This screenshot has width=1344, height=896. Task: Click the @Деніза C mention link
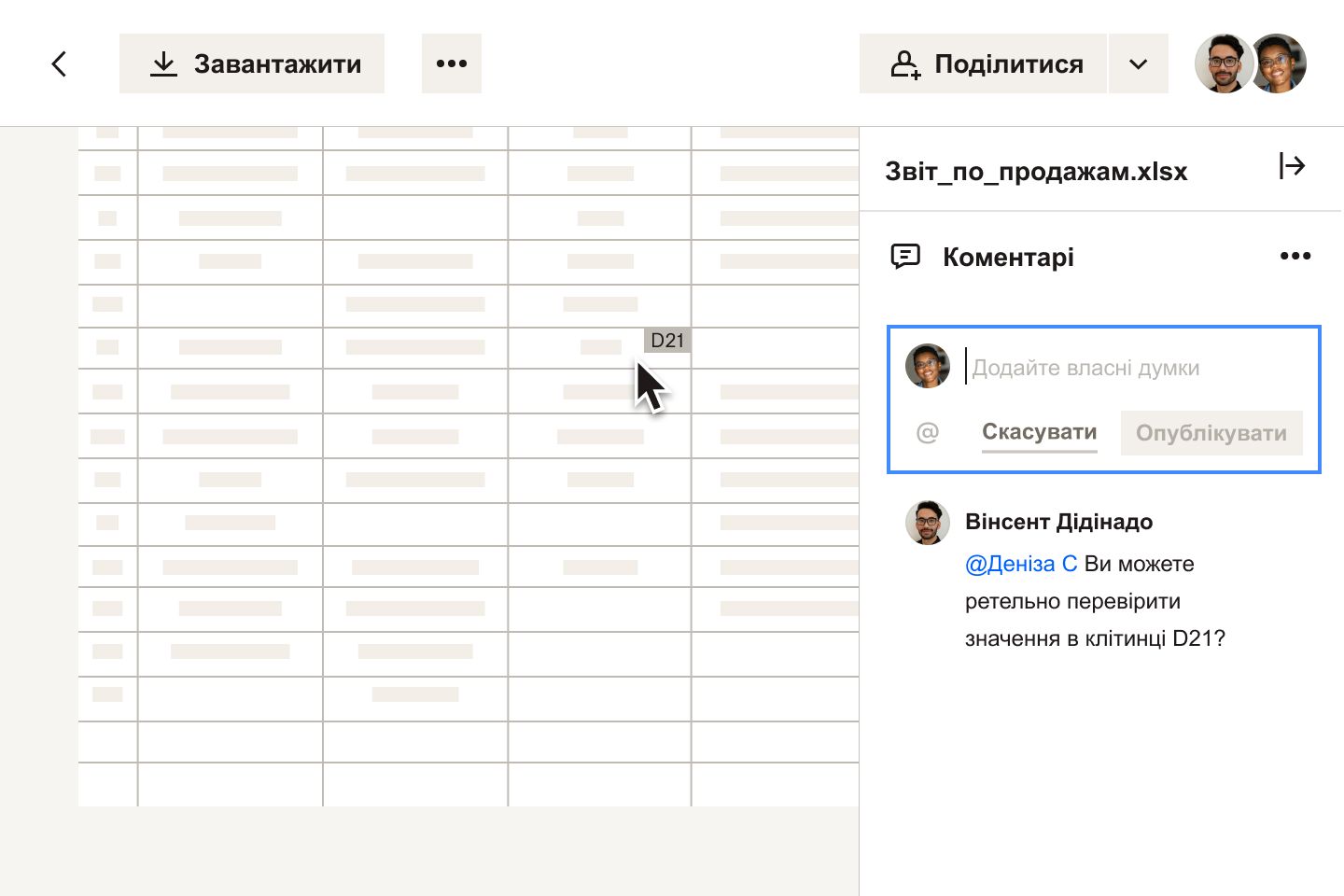[1020, 563]
